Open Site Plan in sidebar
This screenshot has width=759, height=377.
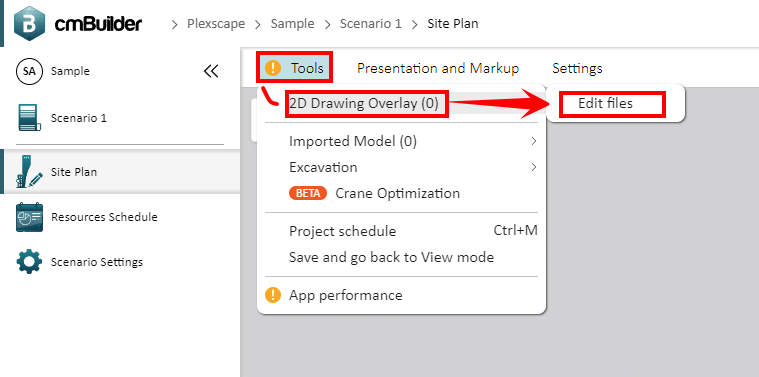click(x=74, y=172)
